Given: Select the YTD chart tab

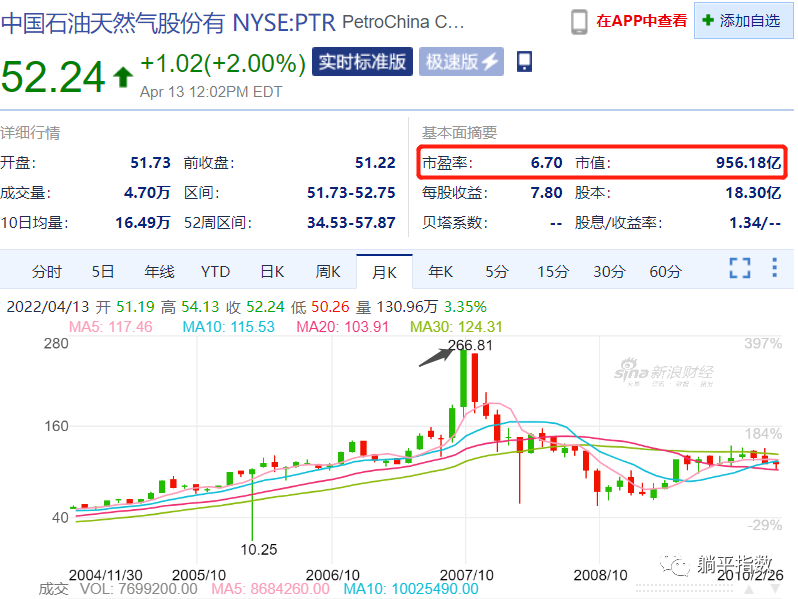Looking at the screenshot, I should tap(215, 272).
